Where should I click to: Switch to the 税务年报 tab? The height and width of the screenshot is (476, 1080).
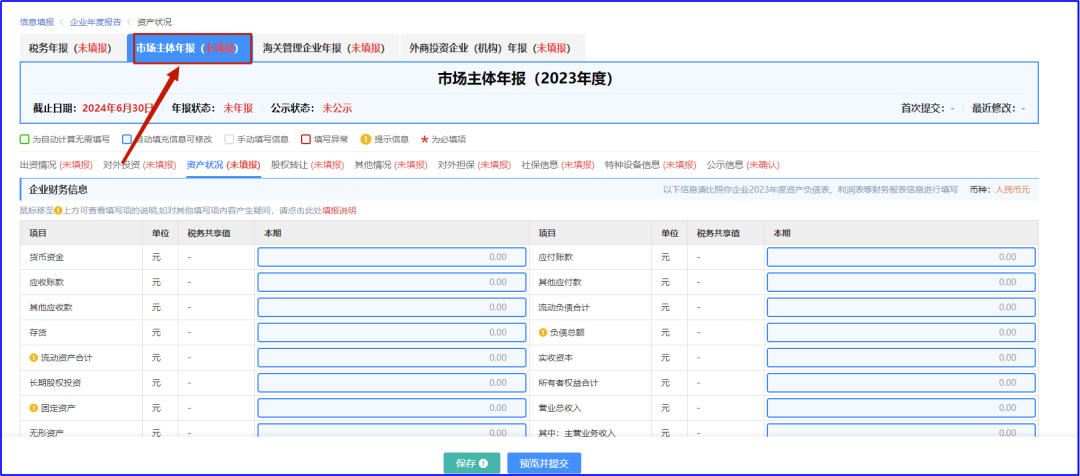click(70, 48)
